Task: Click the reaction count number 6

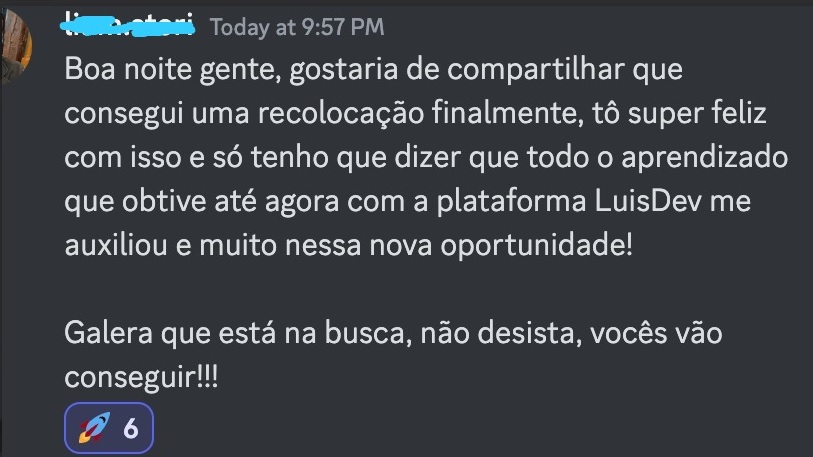Action: pyautogui.click(x=131, y=429)
